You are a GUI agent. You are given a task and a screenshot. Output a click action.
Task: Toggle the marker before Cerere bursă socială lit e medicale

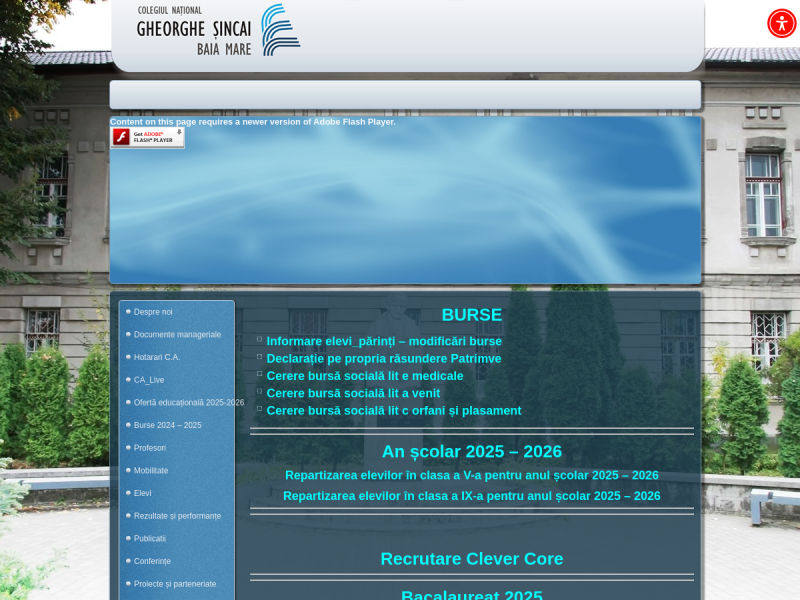coord(259,375)
